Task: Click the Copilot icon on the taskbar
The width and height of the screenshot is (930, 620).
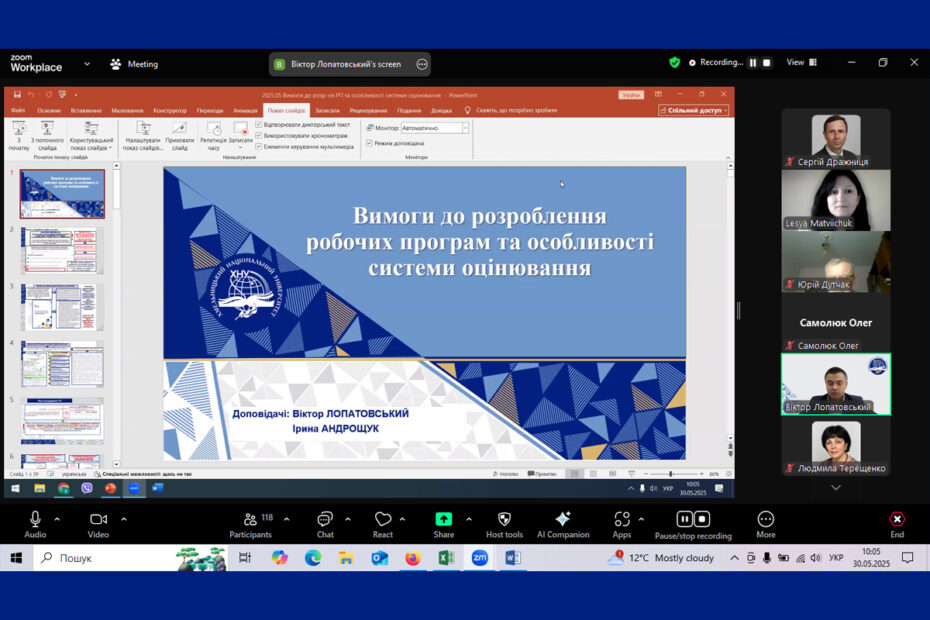Action: (x=279, y=558)
